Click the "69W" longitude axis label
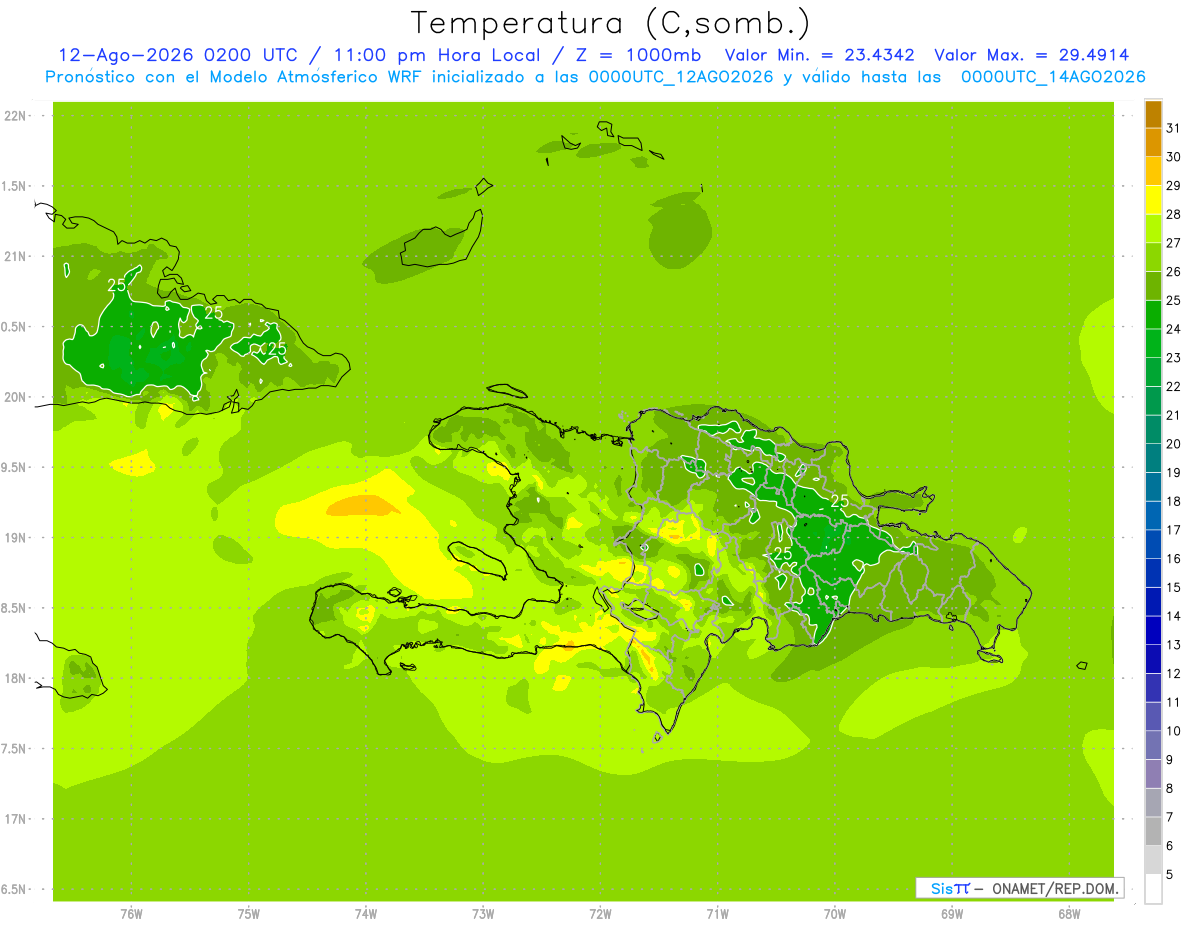The image size is (1200, 927). [952, 915]
